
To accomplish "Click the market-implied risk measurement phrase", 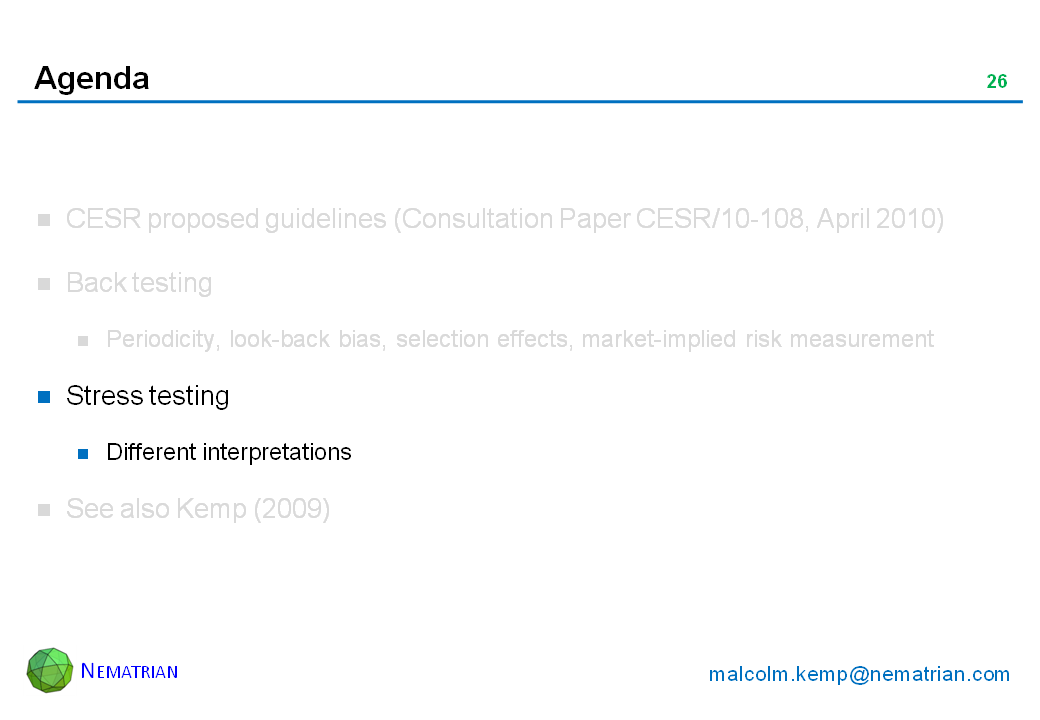I will (757, 339).
